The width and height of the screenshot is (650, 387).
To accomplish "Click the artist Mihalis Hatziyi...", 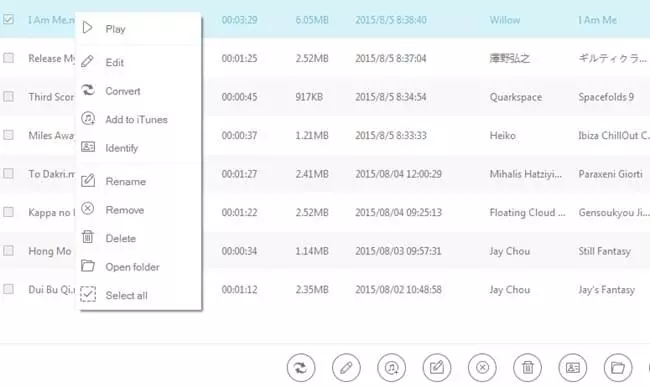I will tap(526, 174).
